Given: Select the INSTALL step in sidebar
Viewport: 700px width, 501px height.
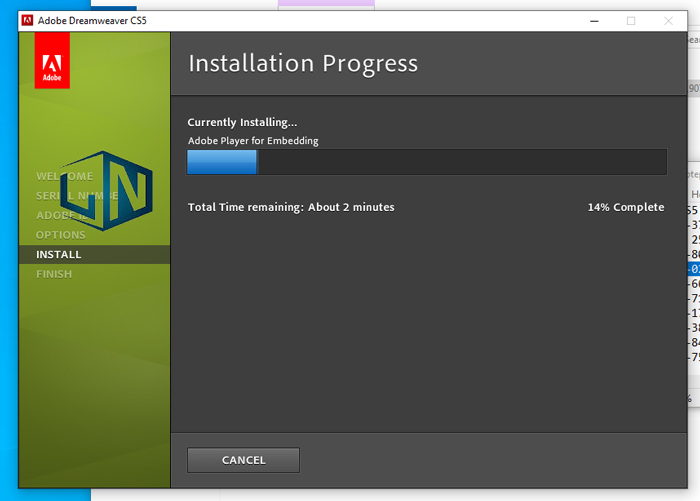Looking at the screenshot, I should [95, 255].
